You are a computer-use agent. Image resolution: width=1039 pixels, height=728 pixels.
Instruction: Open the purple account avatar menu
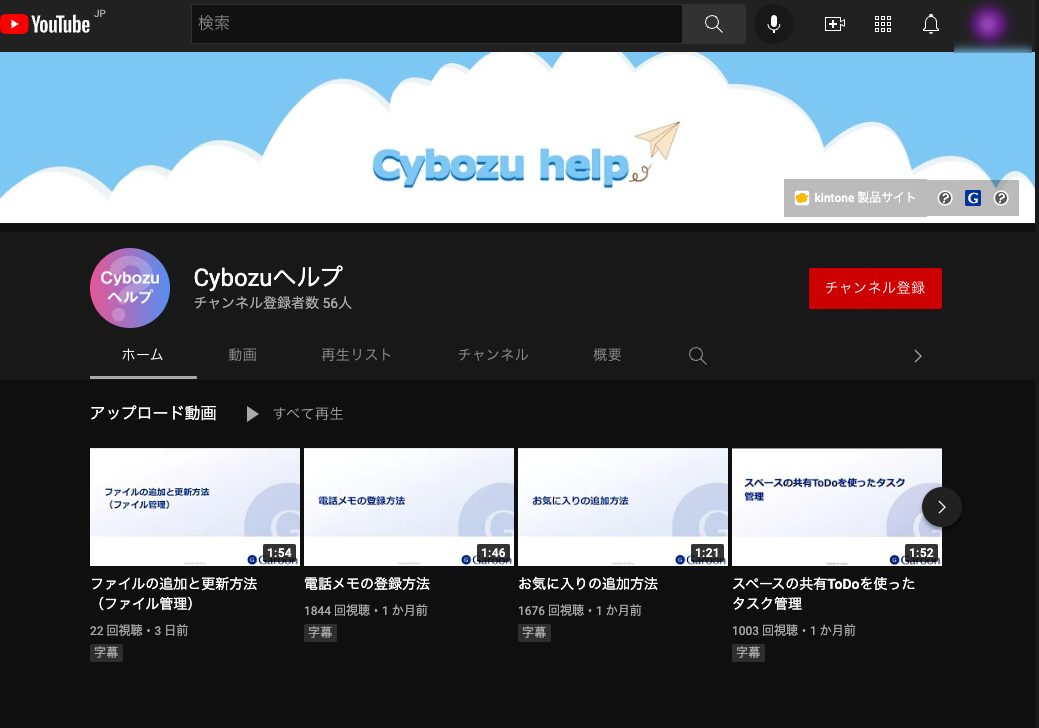pyautogui.click(x=988, y=24)
